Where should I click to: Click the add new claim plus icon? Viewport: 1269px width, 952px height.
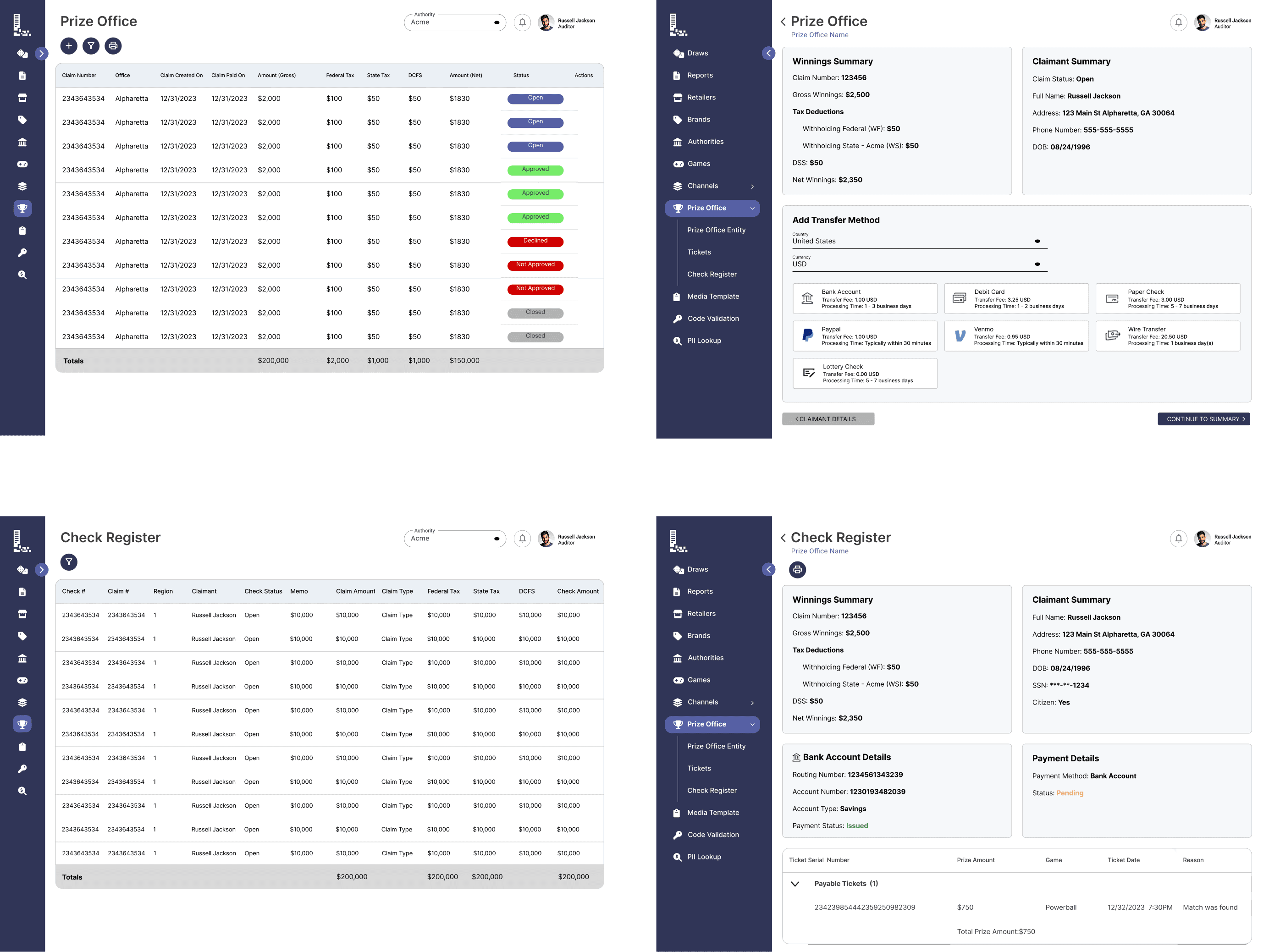click(68, 46)
